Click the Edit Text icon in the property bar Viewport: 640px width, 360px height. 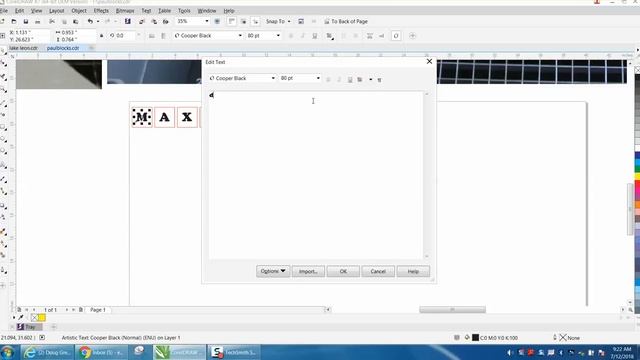[x=382, y=36]
